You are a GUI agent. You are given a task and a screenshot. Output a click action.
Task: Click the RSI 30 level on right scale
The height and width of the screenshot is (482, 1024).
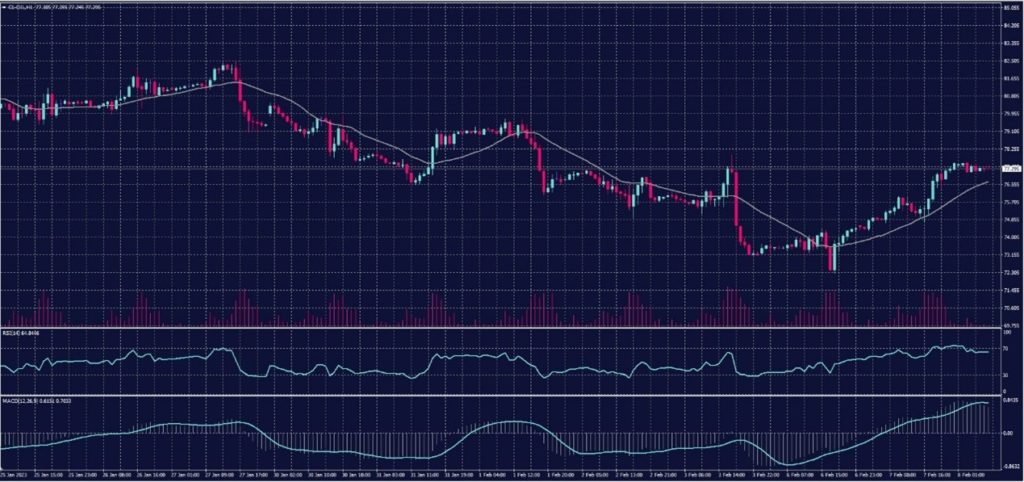click(x=1005, y=375)
